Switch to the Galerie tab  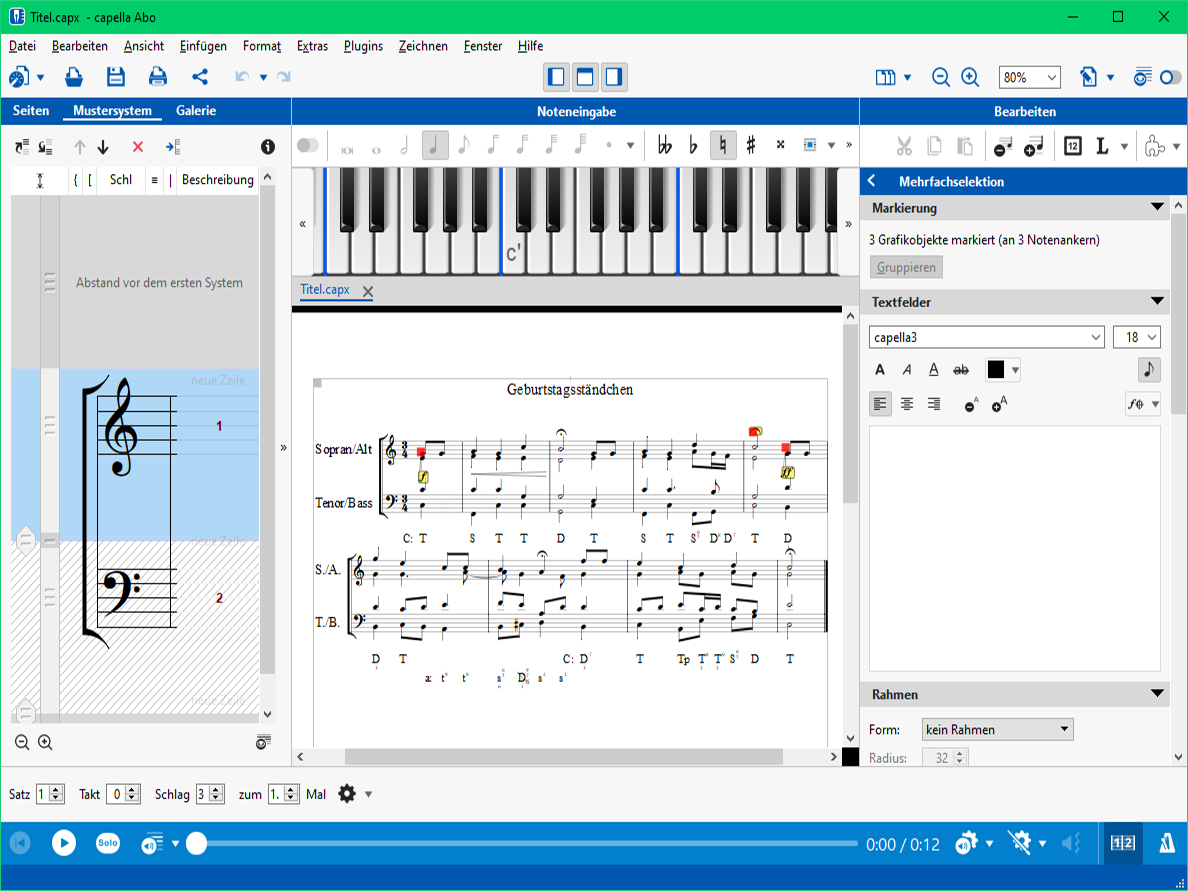(196, 111)
